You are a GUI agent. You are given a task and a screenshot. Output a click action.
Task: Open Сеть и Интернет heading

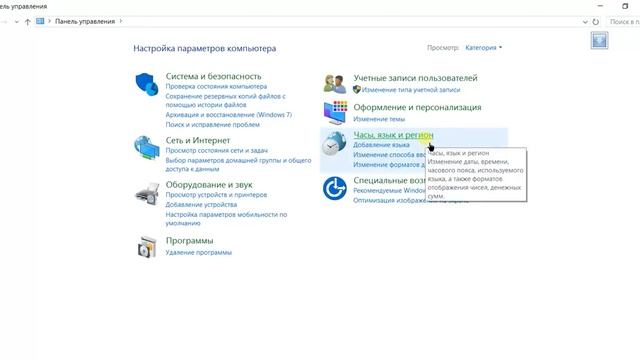pos(198,140)
